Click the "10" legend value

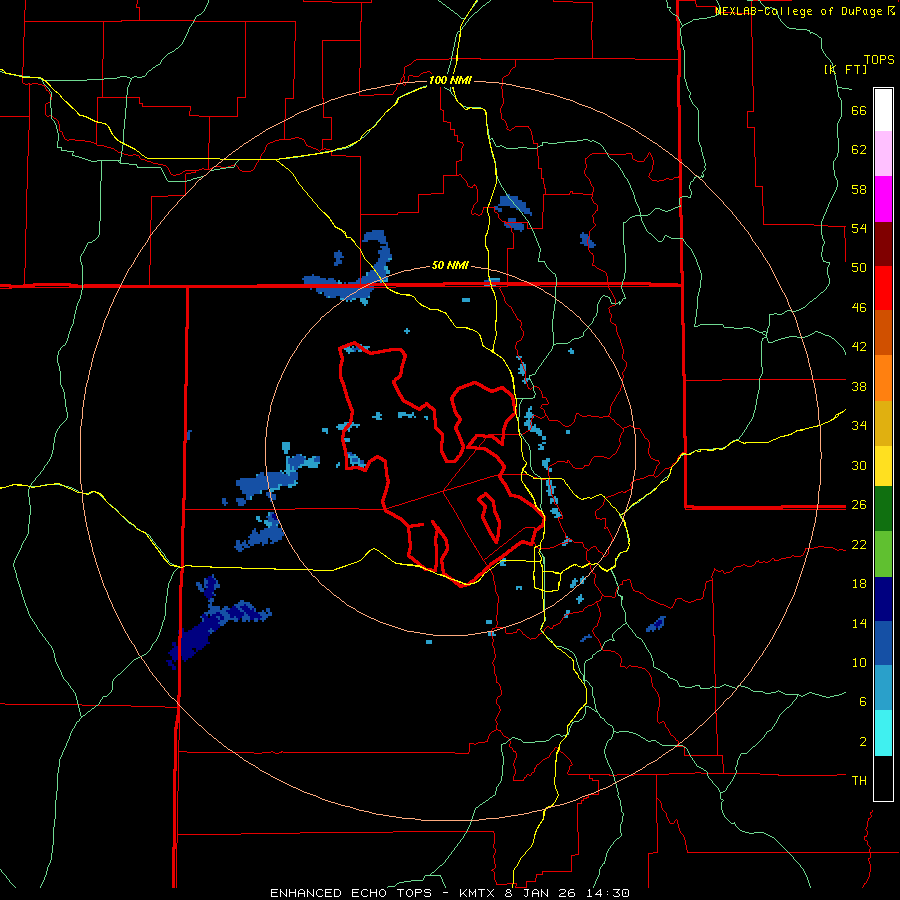859,663
